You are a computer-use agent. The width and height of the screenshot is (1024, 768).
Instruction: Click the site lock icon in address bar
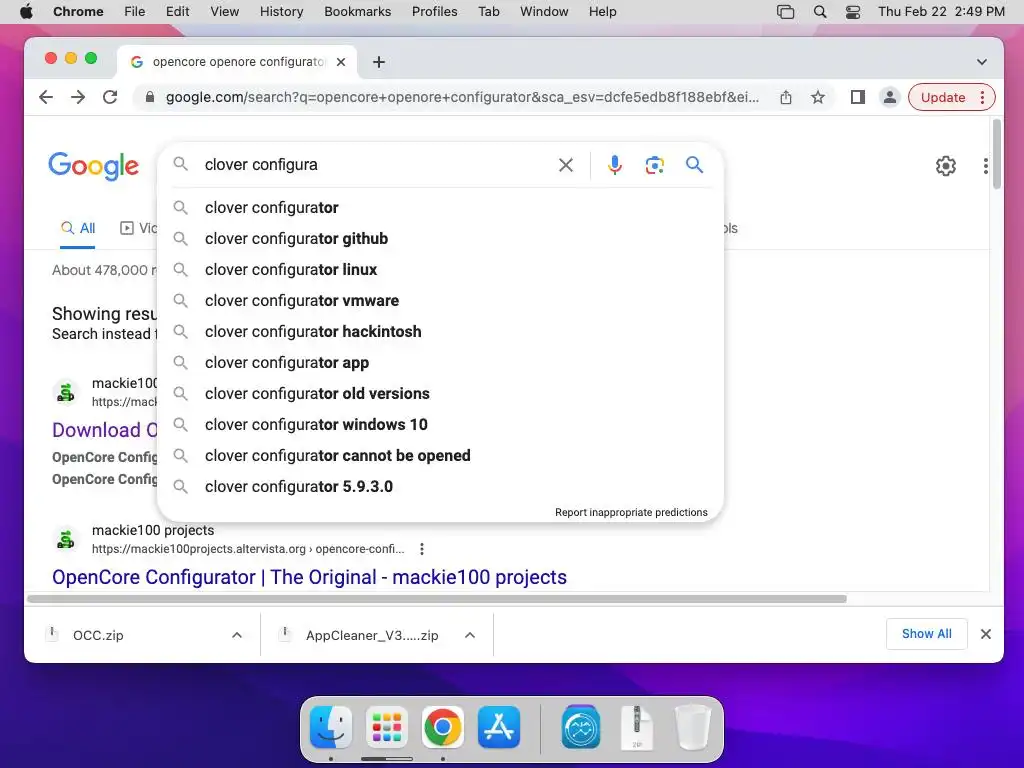coord(150,97)
